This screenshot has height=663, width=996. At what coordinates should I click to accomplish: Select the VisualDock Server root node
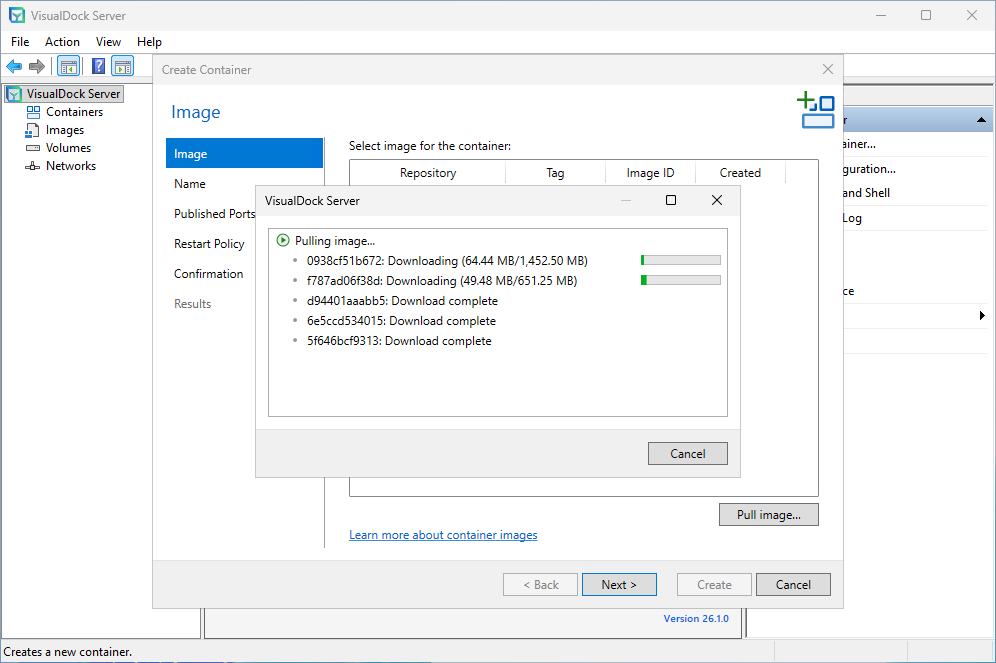73,94
